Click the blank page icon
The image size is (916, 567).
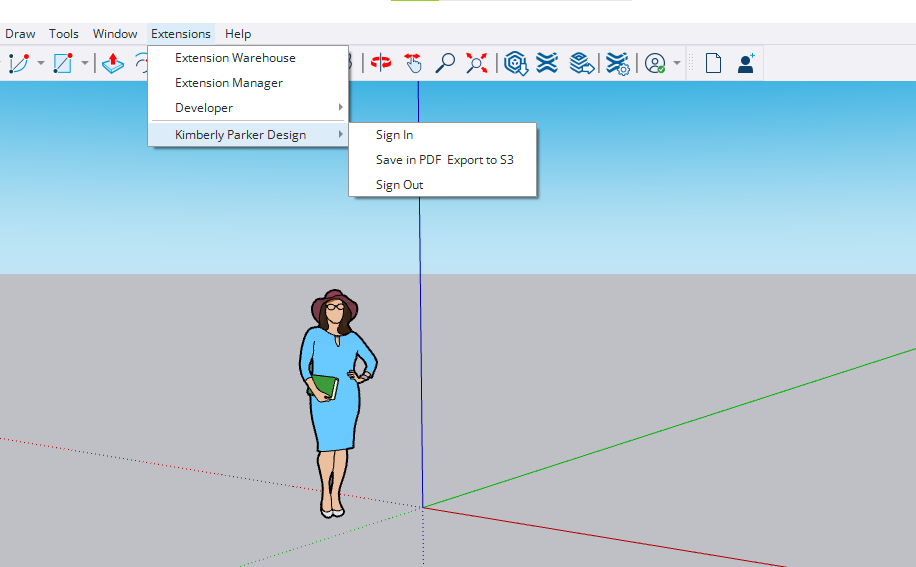tap(713, 63)
